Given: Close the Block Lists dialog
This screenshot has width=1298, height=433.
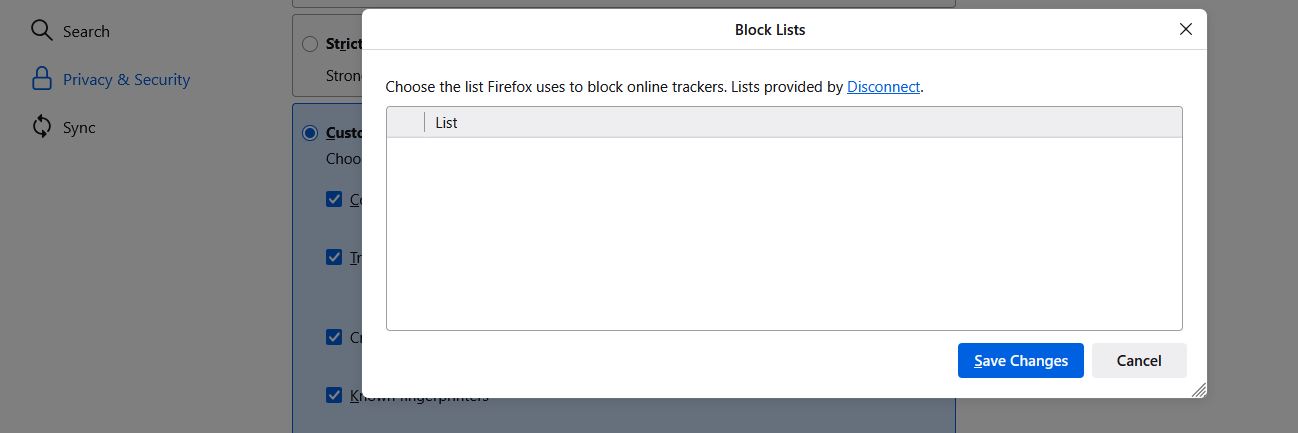Looking at the screenshot, I should point(1186,29).
